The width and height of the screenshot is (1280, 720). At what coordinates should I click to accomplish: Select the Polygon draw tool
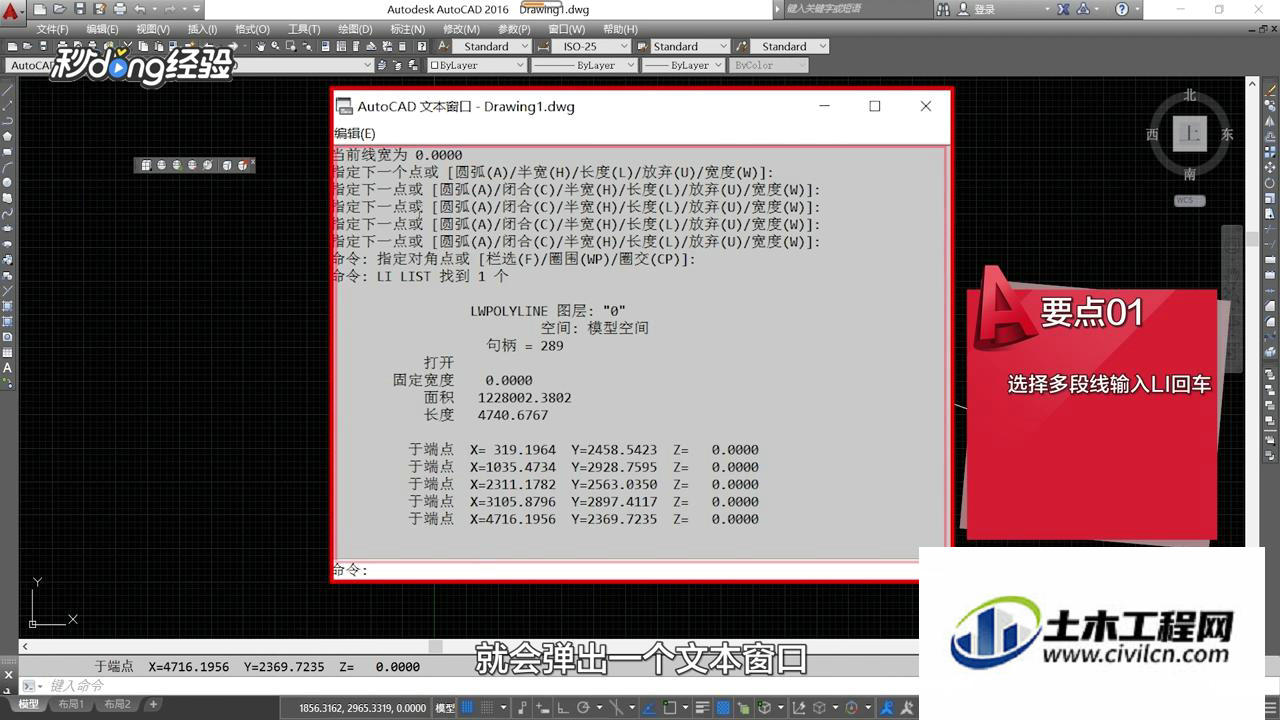point(7,136)
